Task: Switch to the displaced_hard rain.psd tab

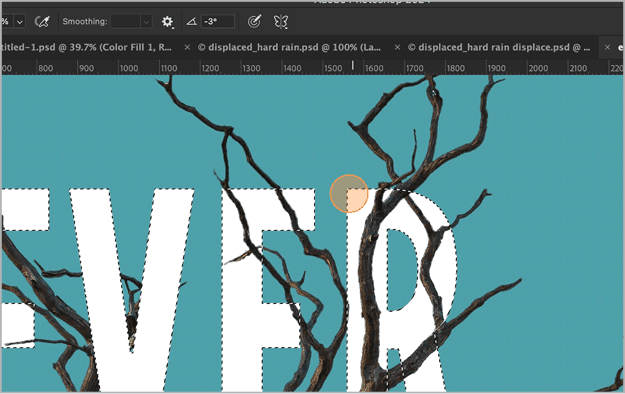Action: pos(289,47)
